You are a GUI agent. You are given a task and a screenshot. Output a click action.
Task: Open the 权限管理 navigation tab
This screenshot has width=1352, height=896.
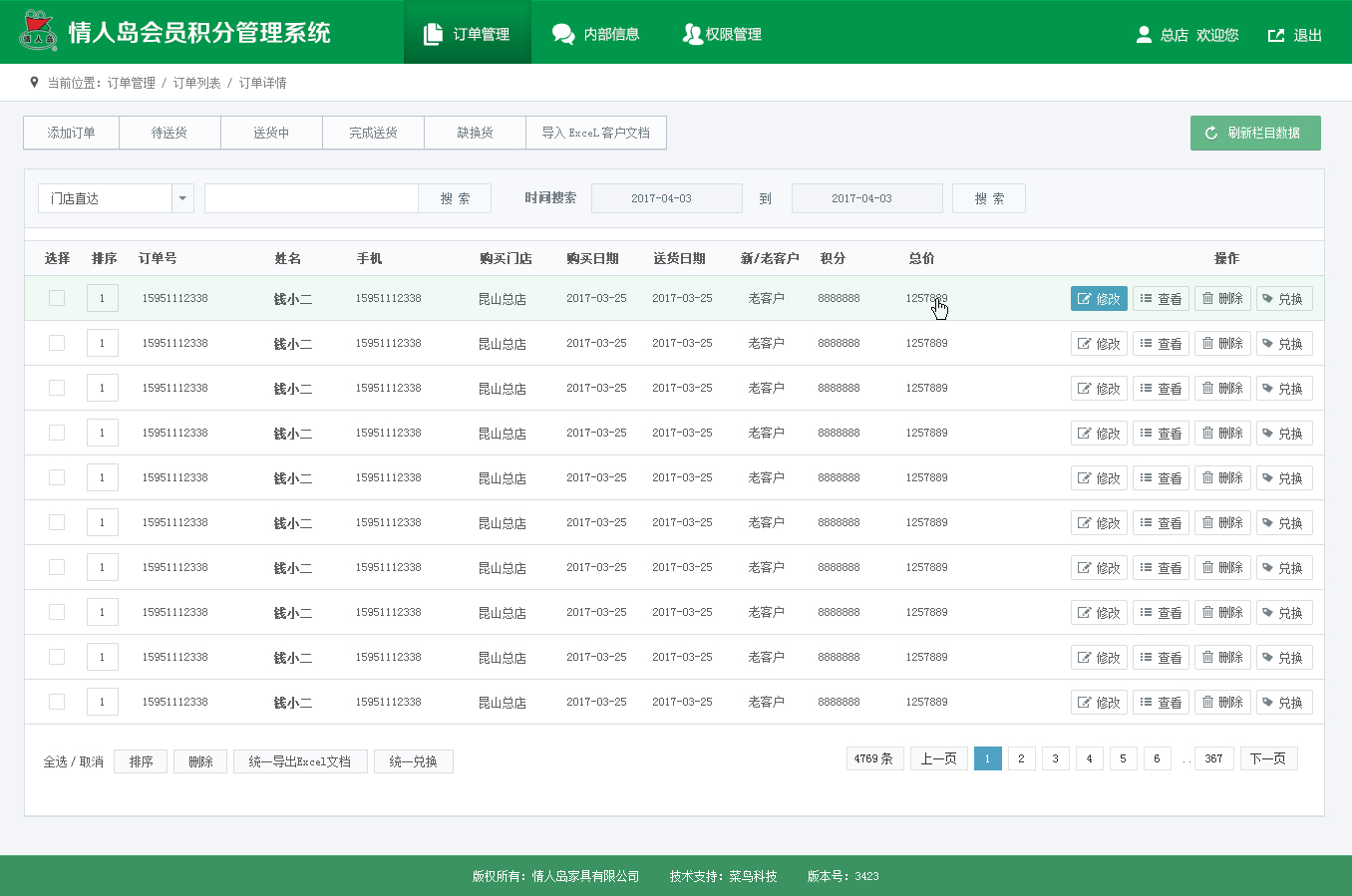click(722, 34)
